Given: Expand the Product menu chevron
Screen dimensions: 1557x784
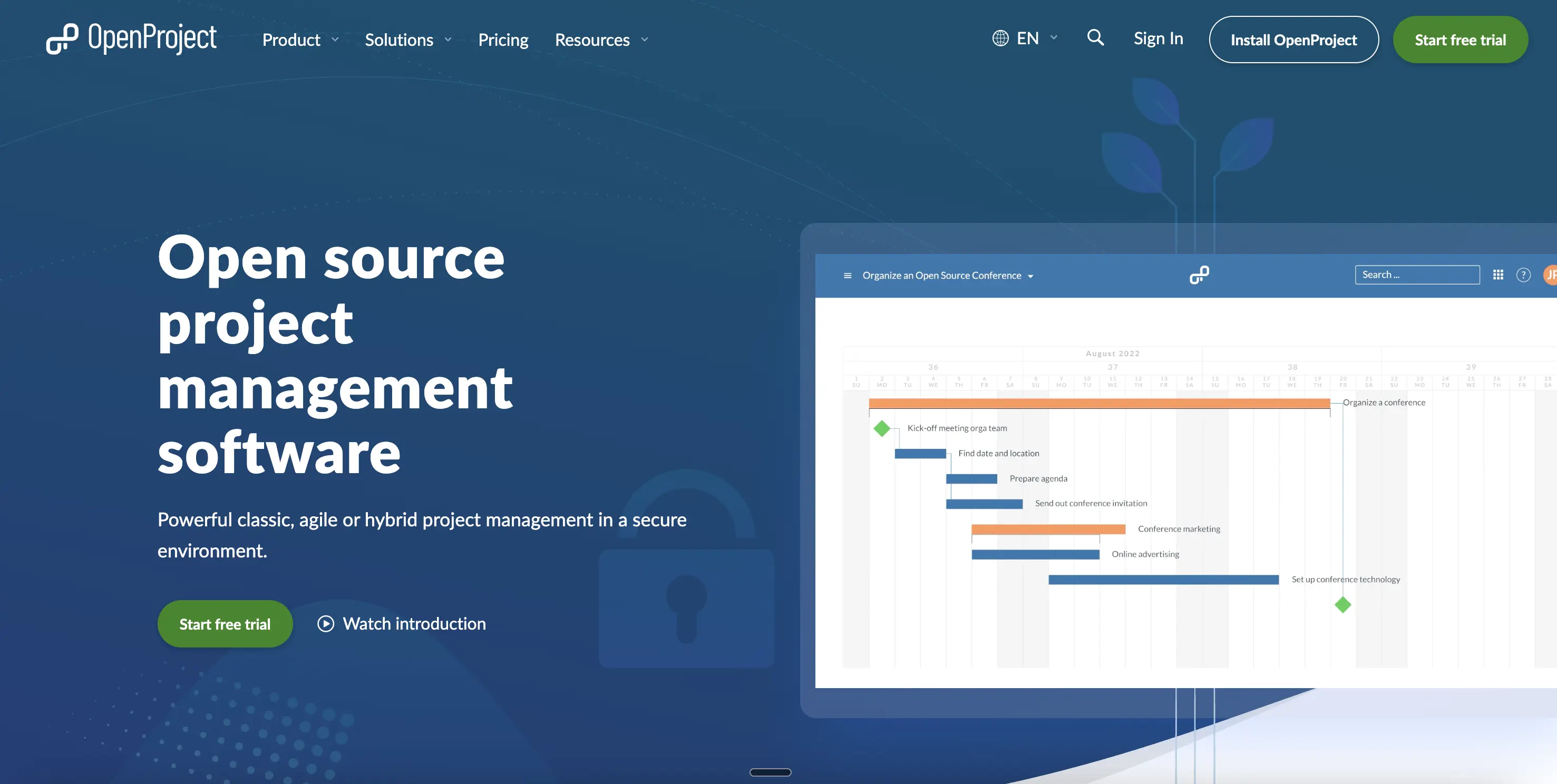Looking at the screenshot, I should click(335, 40).
